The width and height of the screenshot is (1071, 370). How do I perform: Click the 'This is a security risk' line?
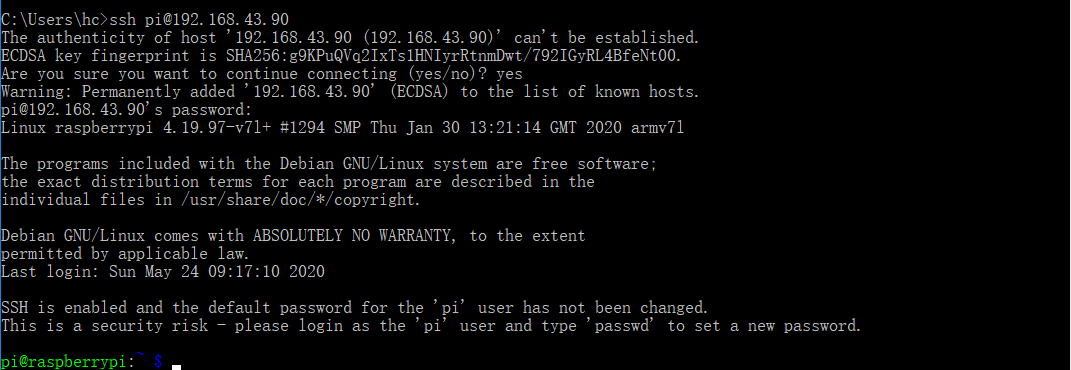[431, 326]
